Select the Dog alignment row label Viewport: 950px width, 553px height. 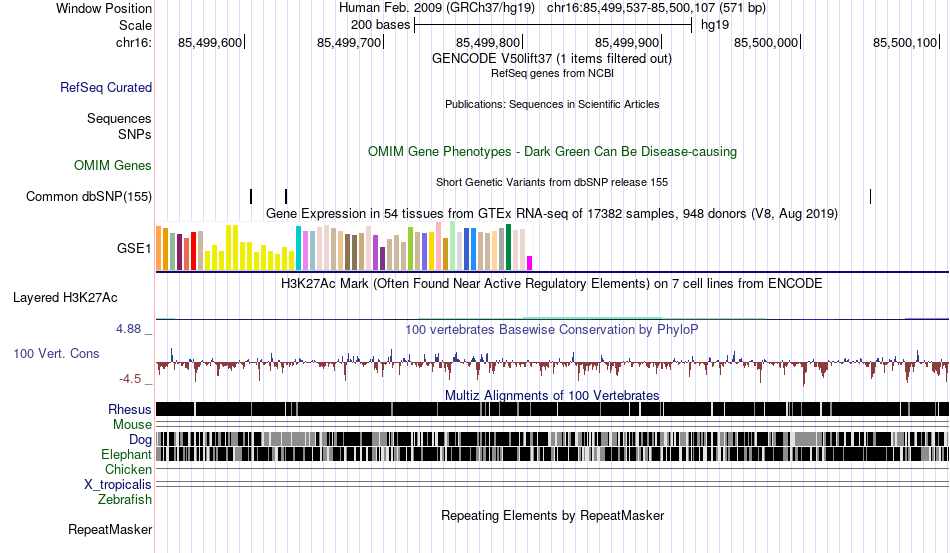click(140, 440)
